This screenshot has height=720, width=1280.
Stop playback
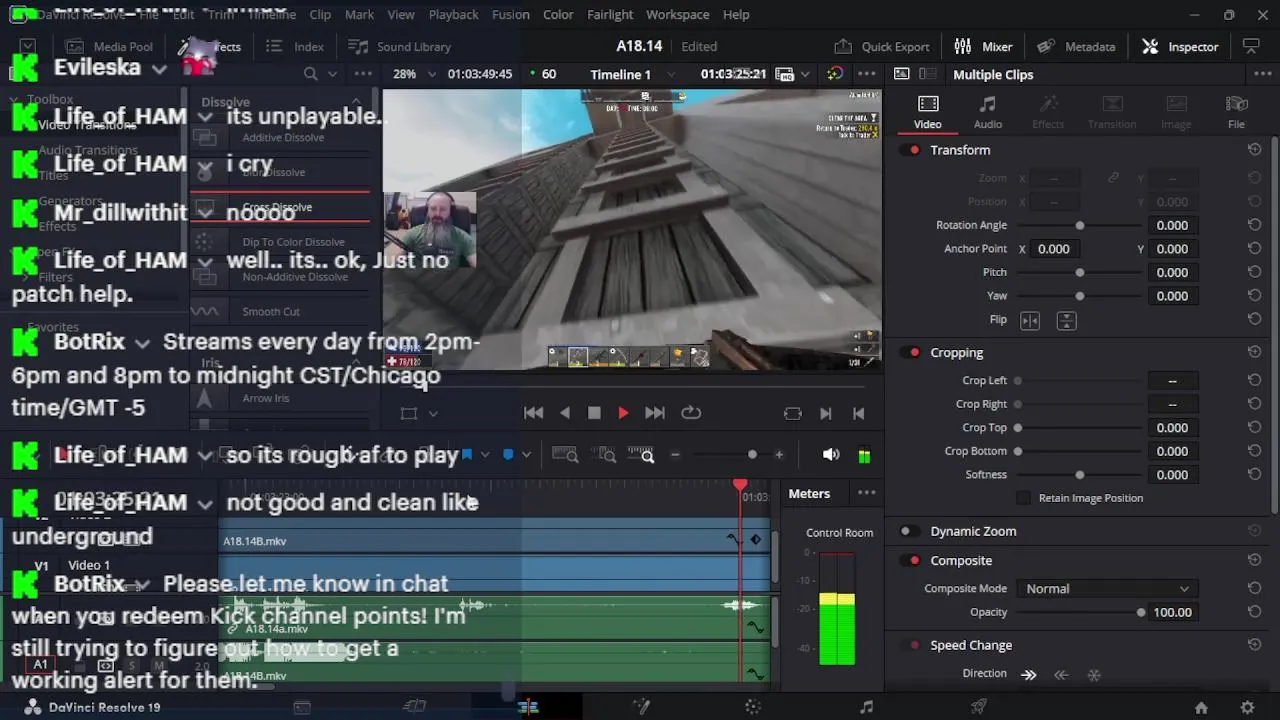tap(594, 413)
